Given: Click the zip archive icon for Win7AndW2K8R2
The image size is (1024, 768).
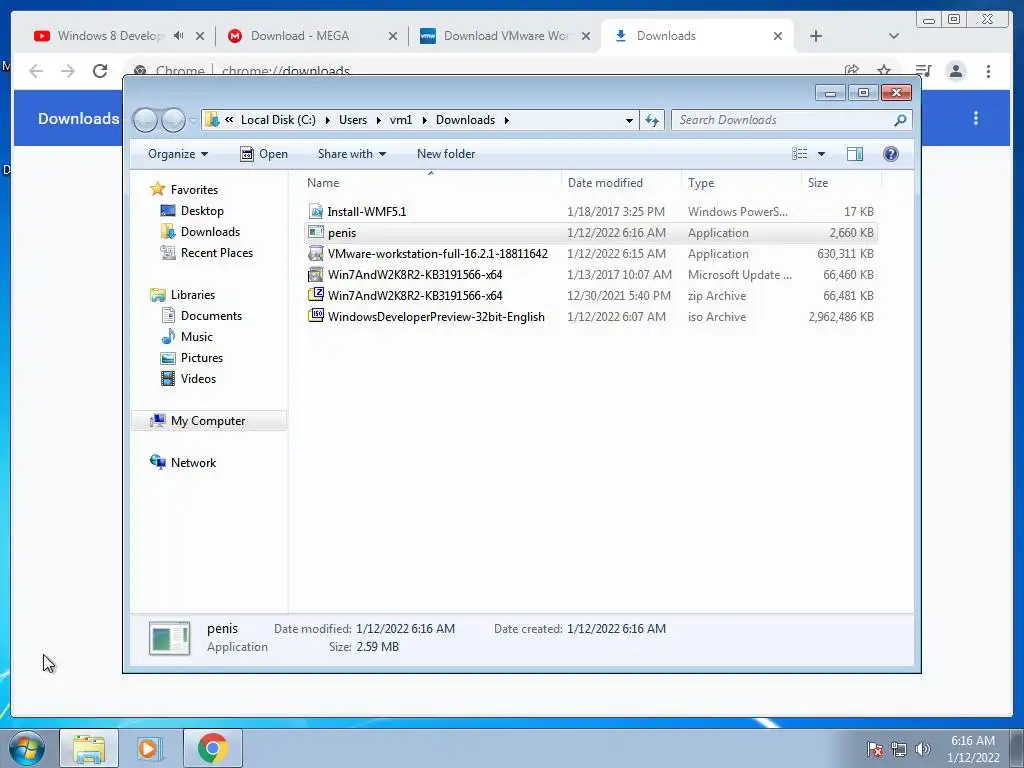Looking at the screenshot, I should (316, 295).
